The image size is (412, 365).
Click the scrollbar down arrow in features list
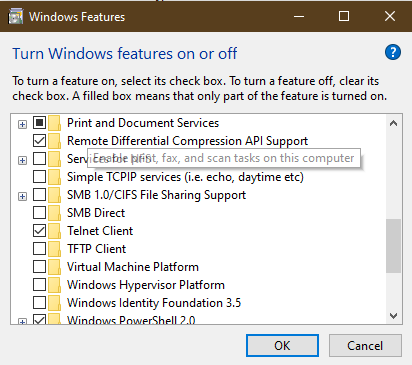click(393, 316)
